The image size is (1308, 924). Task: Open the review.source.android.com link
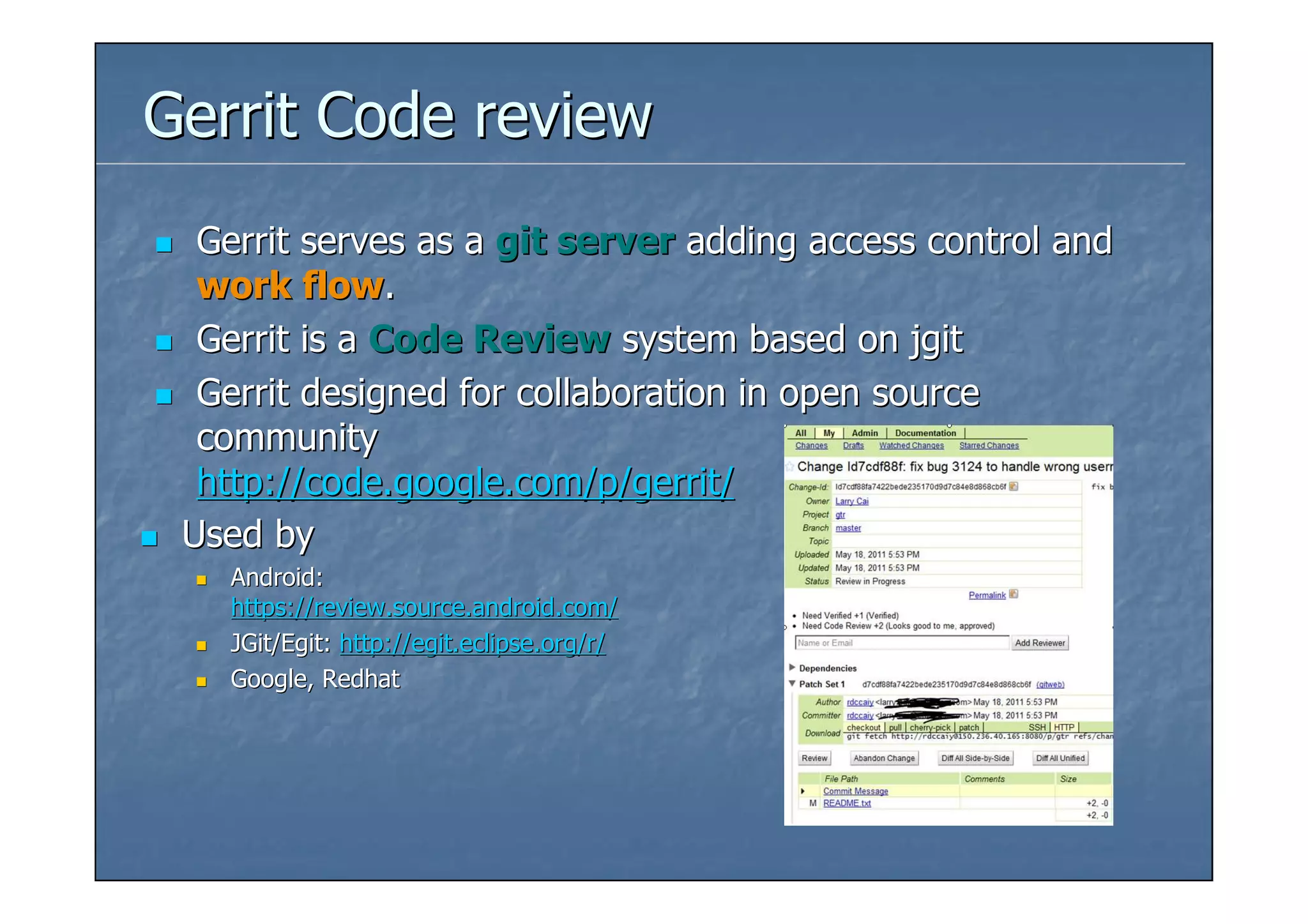point(424,607)
